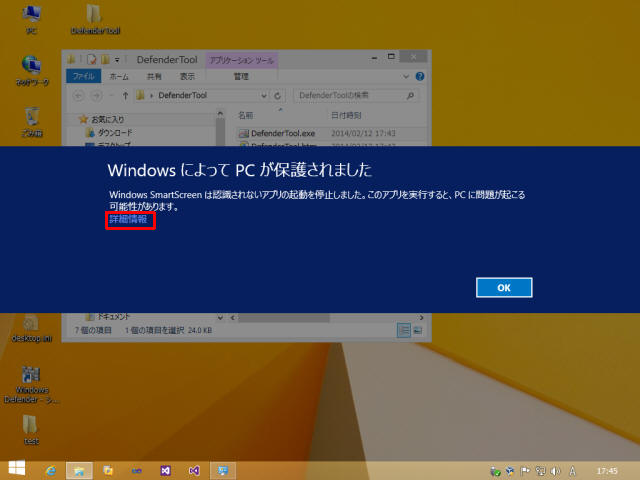
Task: Click the file list horizontal scrollbar thumb
Action: coord(284,318)
